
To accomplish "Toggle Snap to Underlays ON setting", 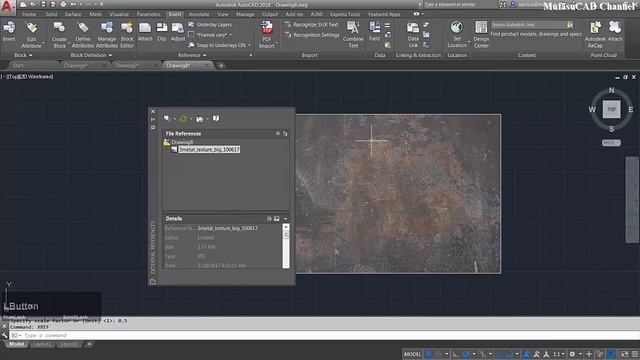I will pyautogui.click(x=220, y=45).
